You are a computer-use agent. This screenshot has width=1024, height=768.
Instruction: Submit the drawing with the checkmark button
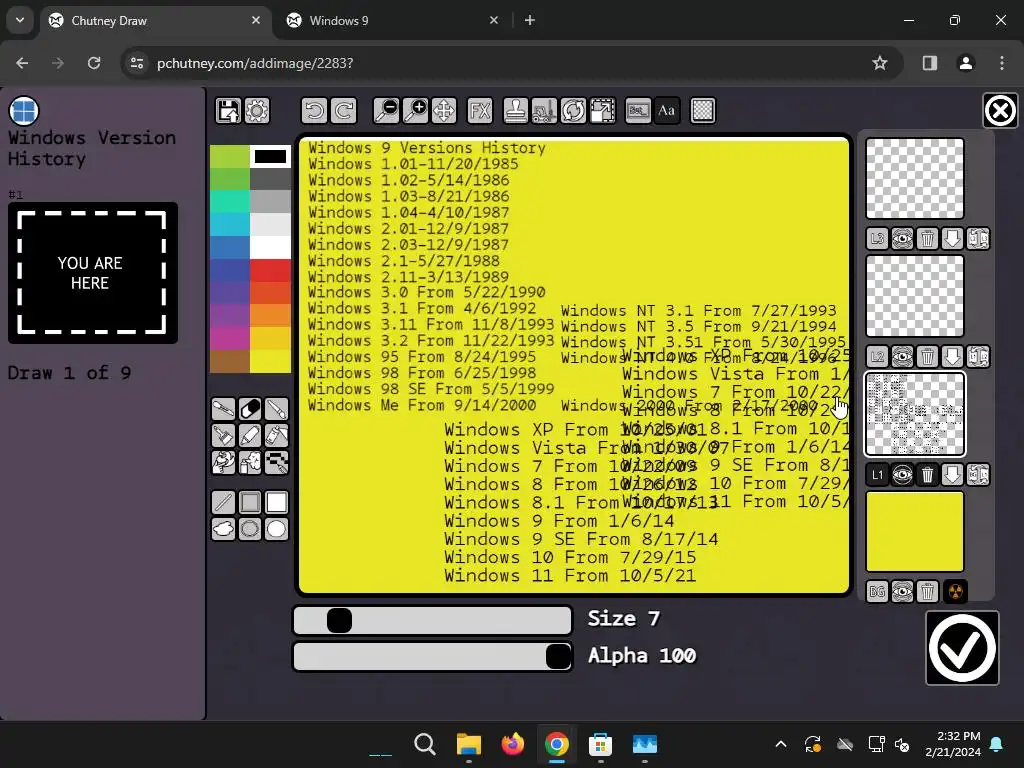(x=962, y=648)
